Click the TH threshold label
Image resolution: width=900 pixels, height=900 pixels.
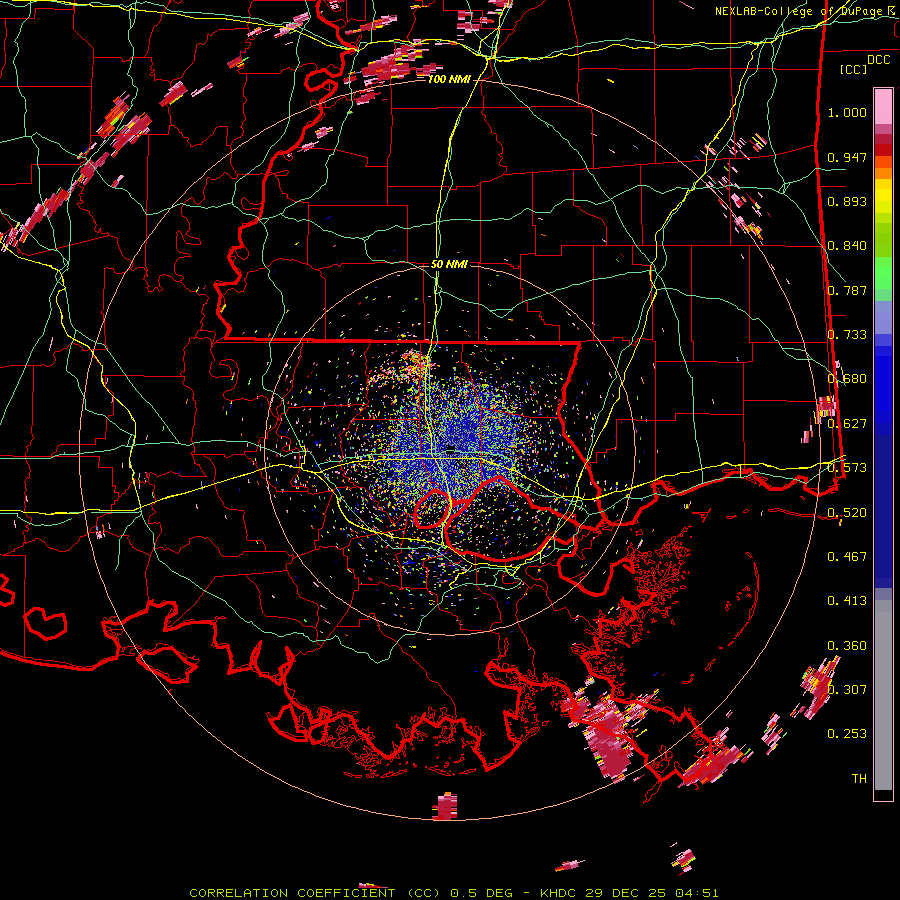point(859,778)
